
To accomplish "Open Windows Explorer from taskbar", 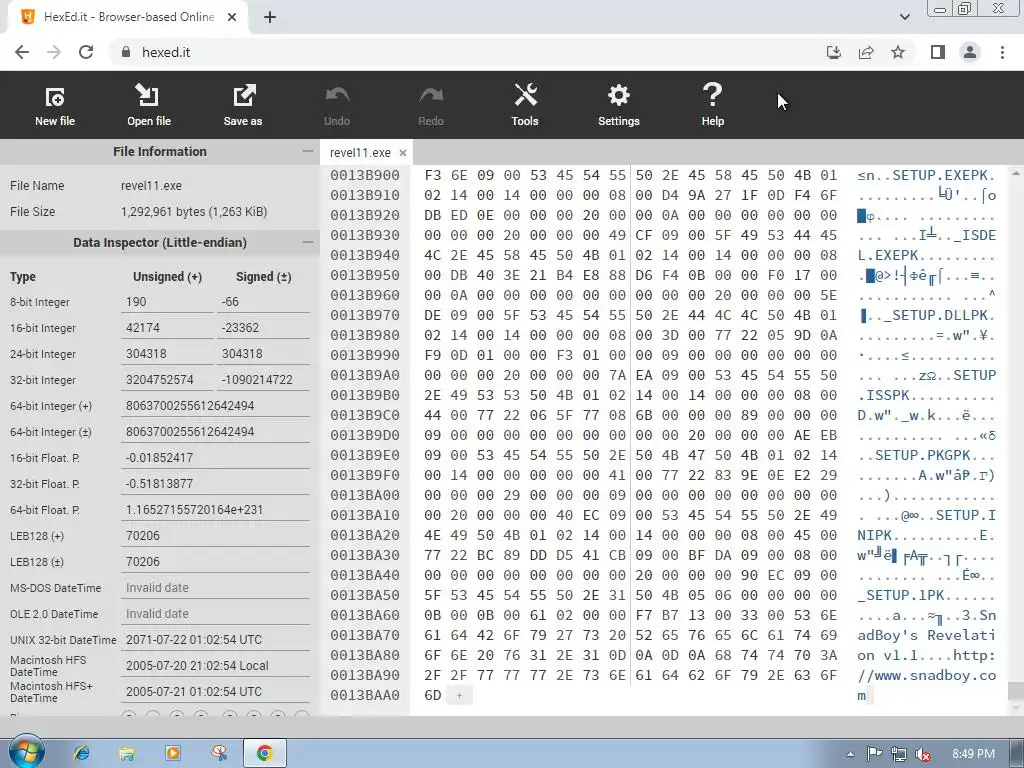I will pos(127,753).
